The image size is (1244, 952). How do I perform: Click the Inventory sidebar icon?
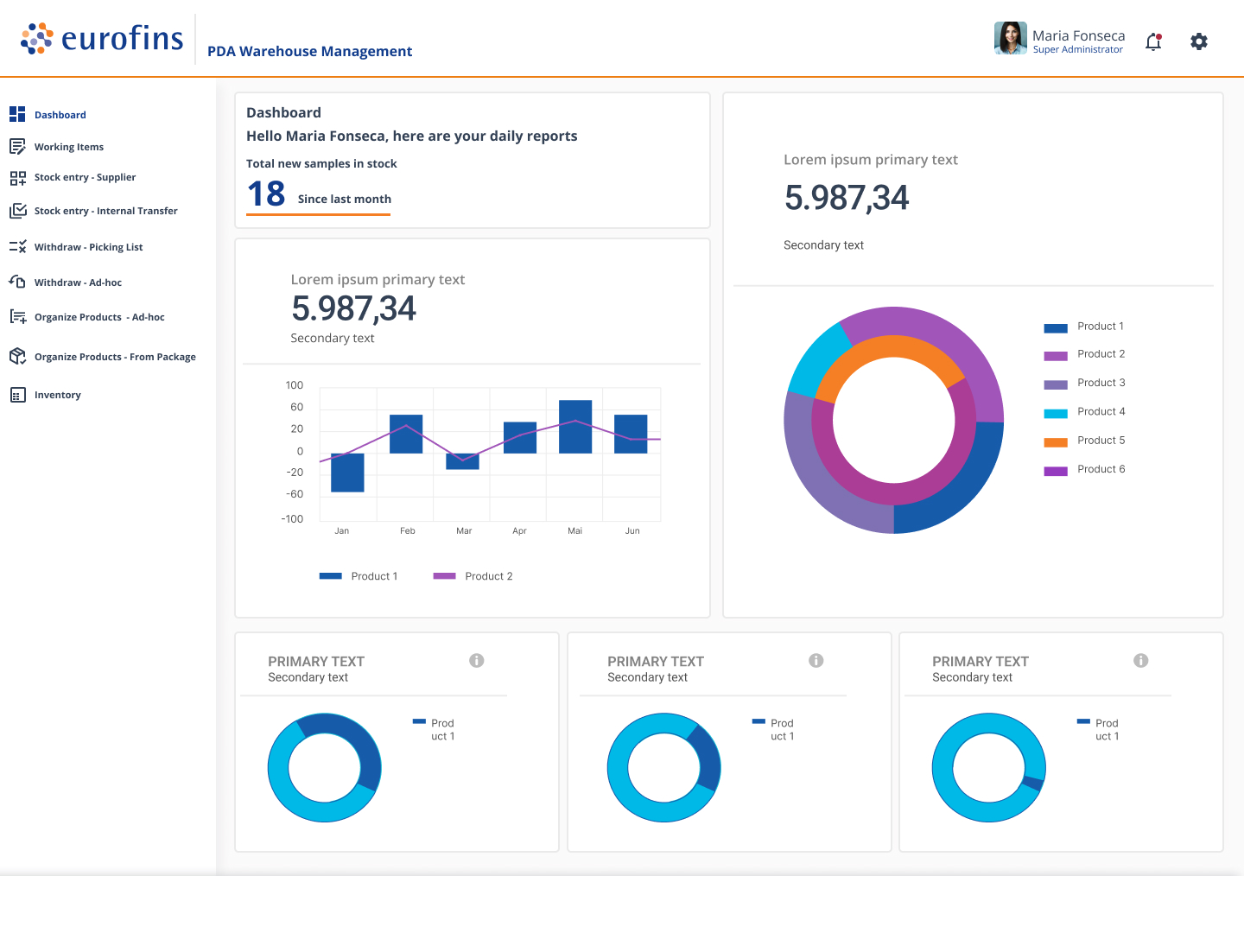pos(17,395)
